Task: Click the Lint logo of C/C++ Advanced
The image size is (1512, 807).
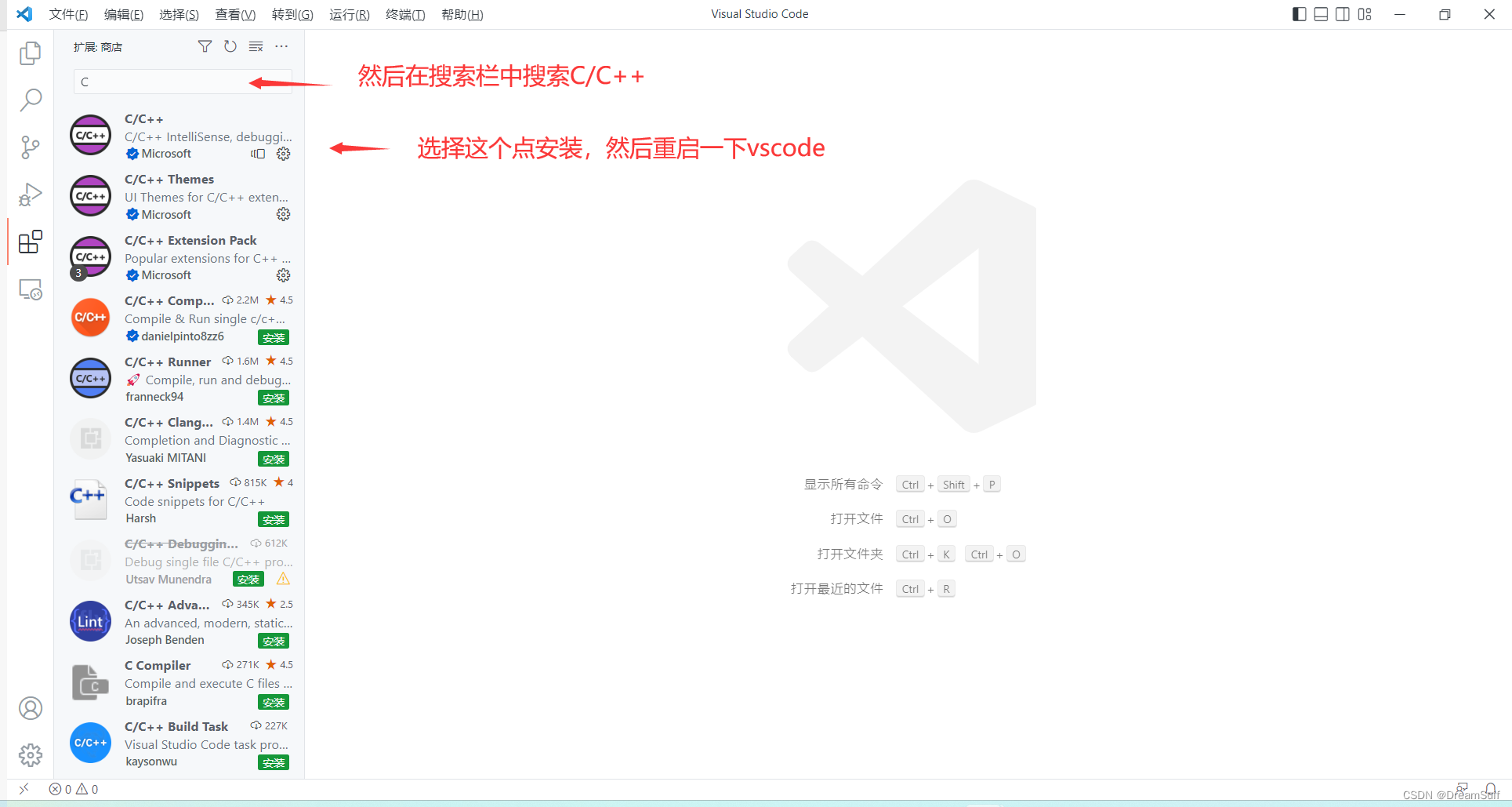Action: pyautogui.click(x=90, y=621)
